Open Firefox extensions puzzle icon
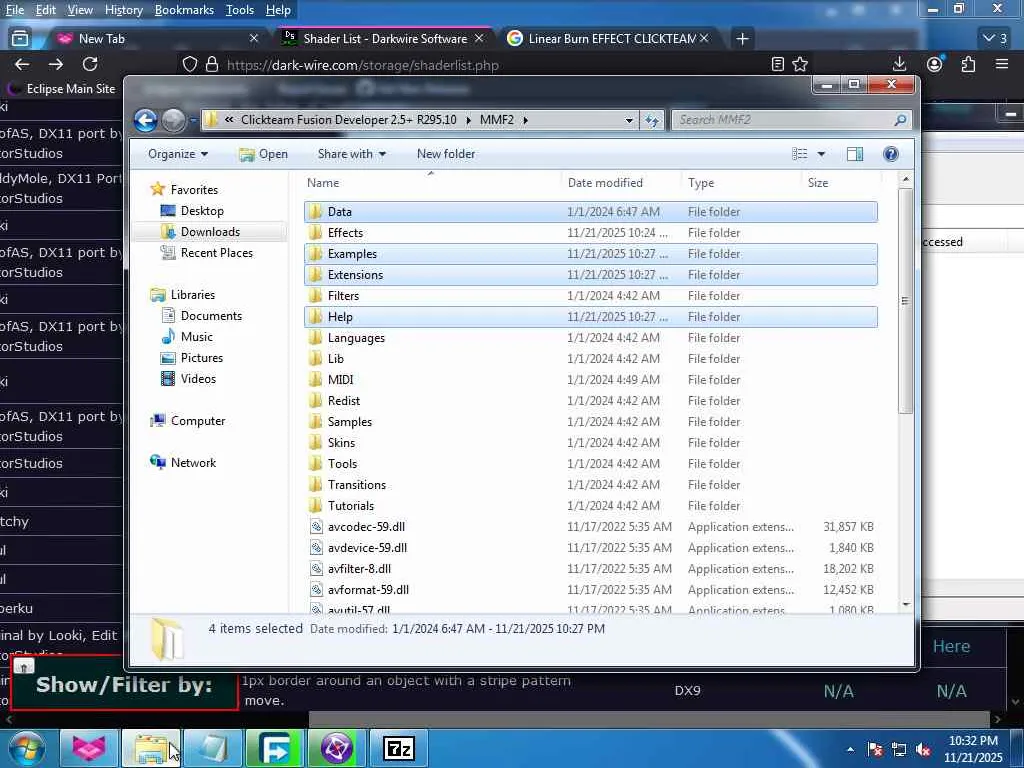The image size is (1024, 768). 968,64
